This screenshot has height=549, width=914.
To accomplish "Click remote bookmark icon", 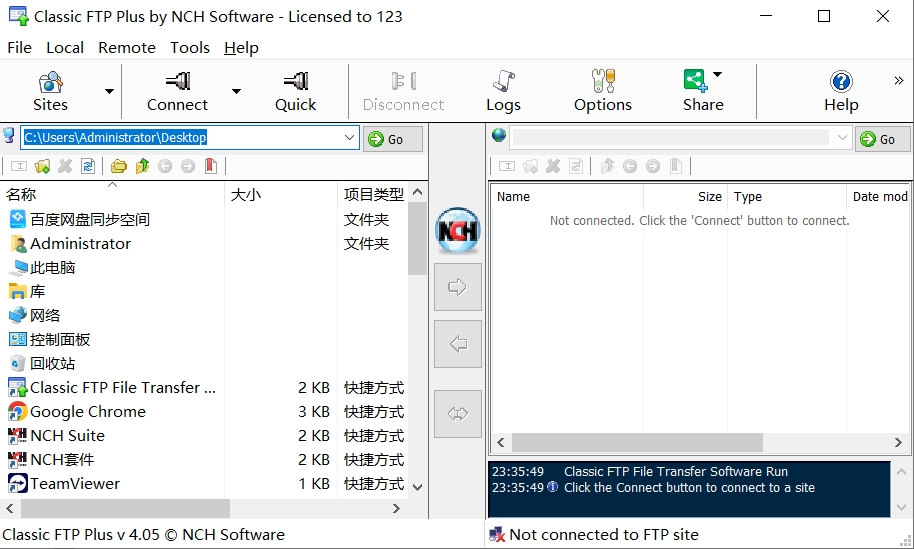I will (x=676, y=166).
